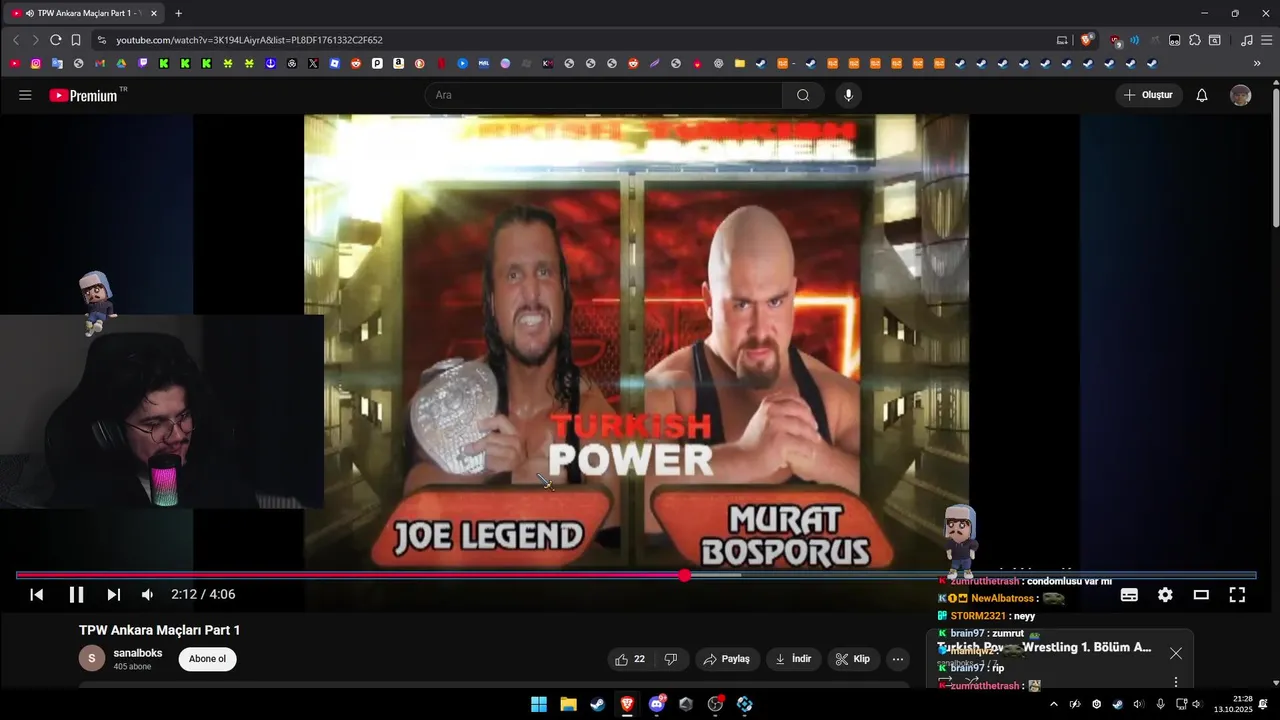Open media control music note icon
This screenshot has width=1280, height=720.
1246,40
